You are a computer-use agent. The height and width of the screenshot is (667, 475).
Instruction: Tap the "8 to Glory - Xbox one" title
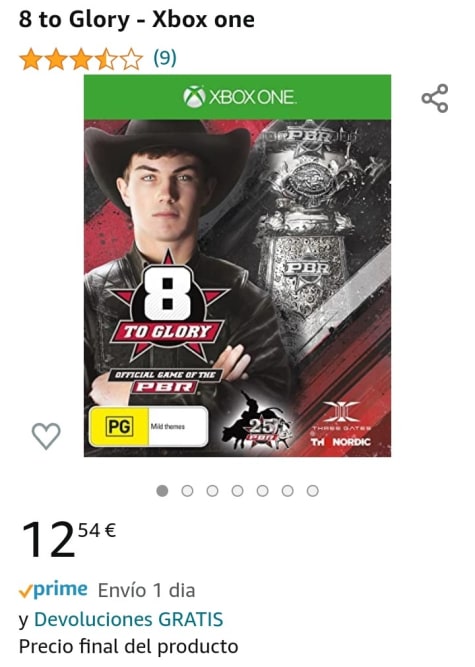(137, 20)
